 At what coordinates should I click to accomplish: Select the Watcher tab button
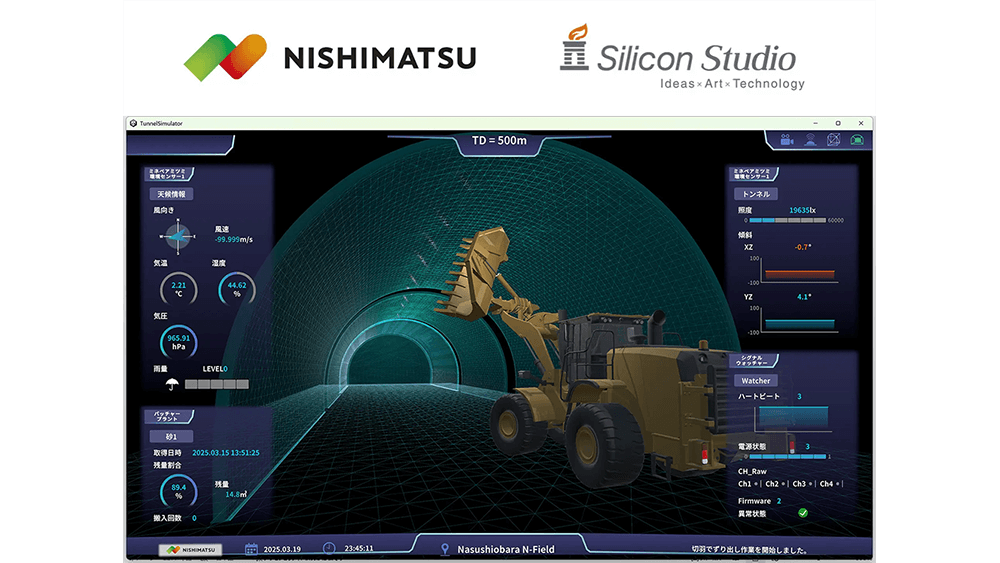pos(756,381)
